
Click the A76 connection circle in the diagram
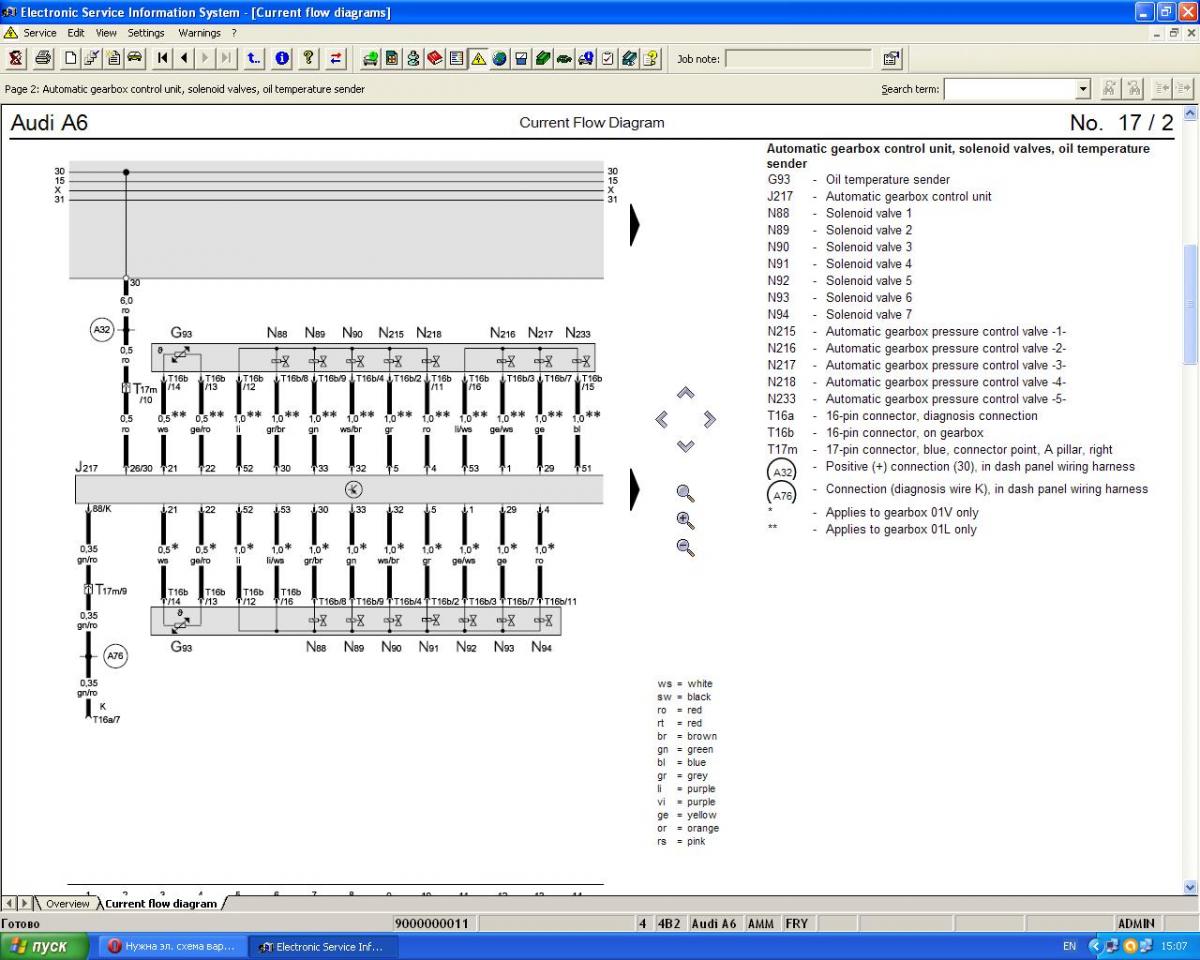116,656
